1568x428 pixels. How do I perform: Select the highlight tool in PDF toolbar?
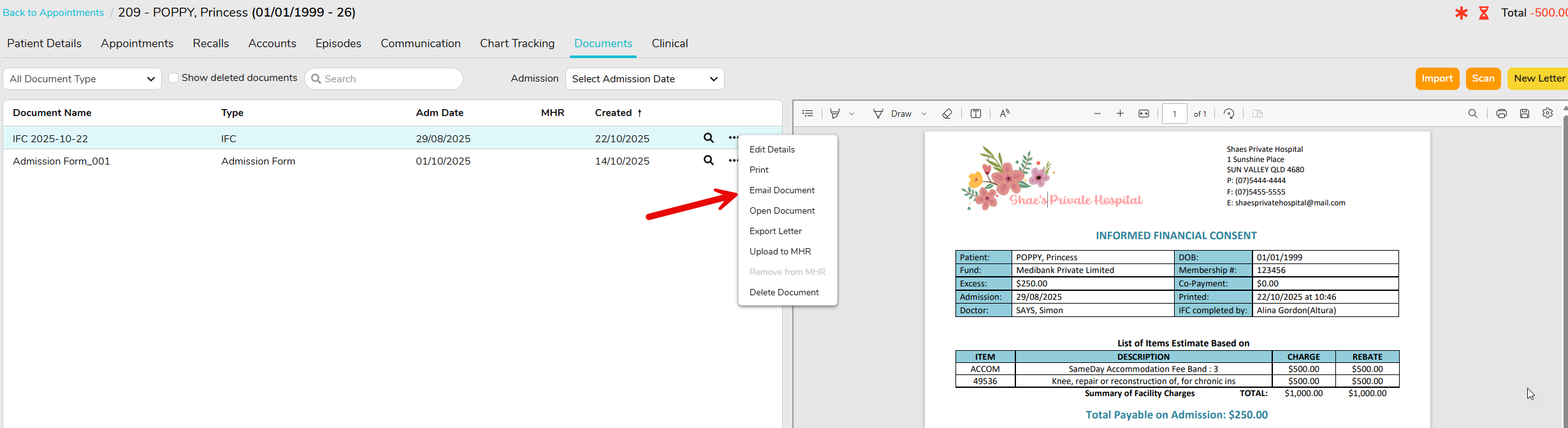[835, 114]
